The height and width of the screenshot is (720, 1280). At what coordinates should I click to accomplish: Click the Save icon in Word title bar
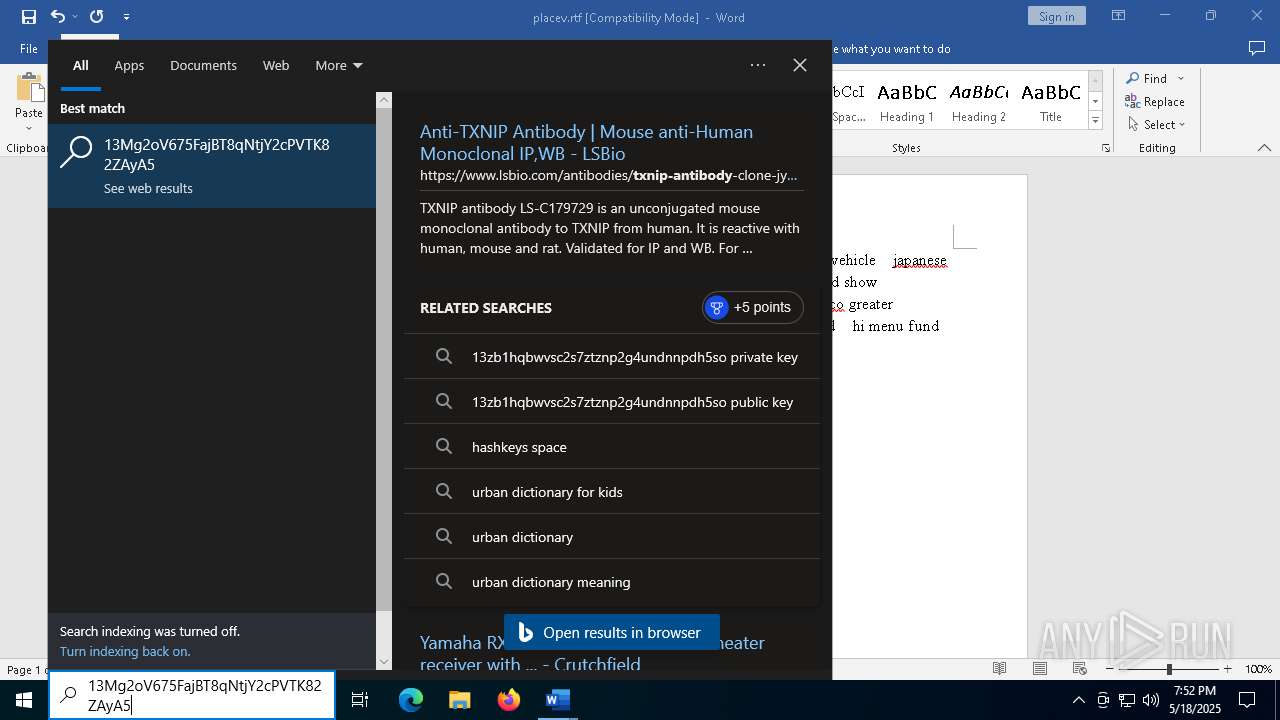click(x=29, y=16)
